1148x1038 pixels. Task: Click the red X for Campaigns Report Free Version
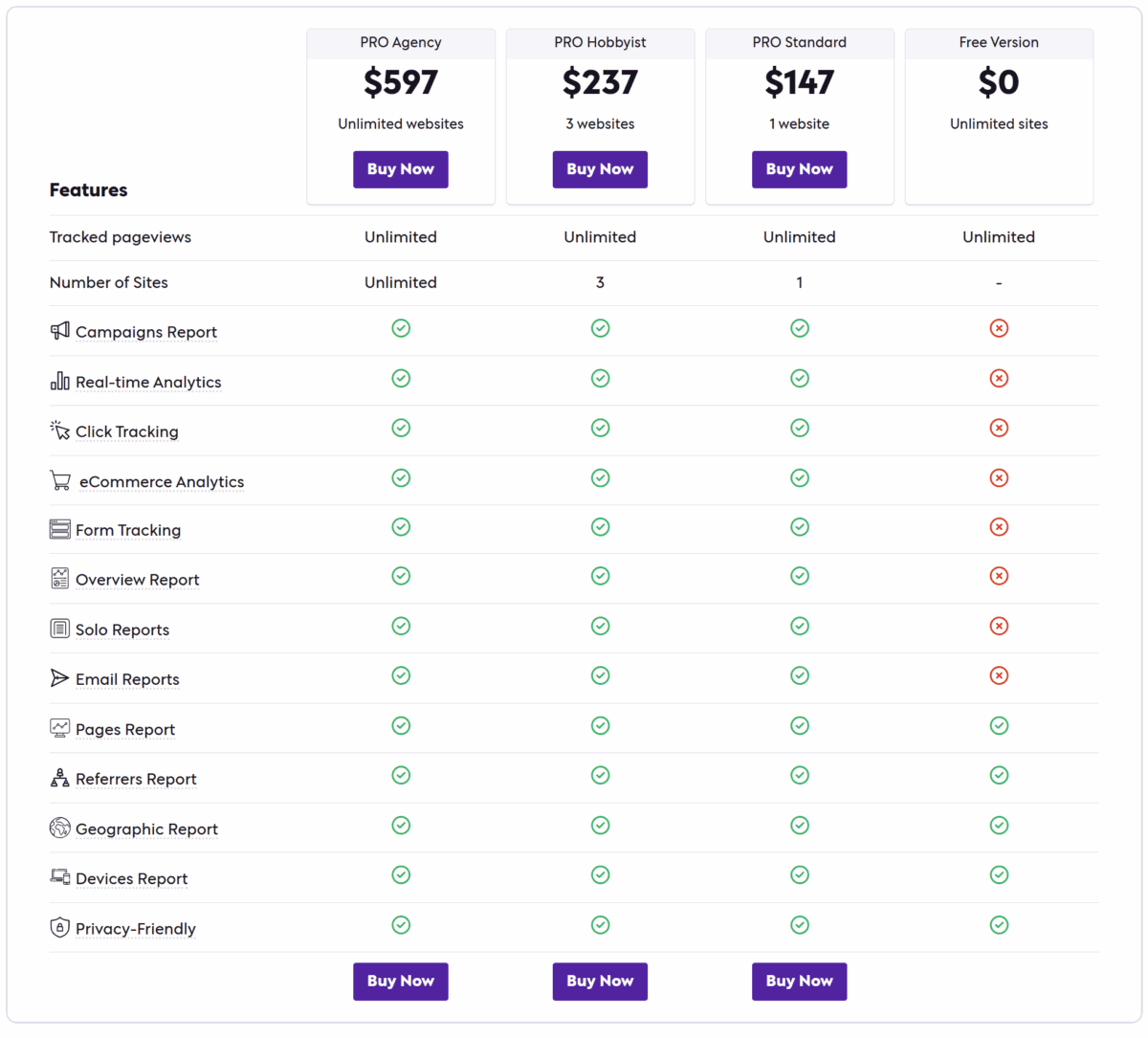click(x=999, y=328)
